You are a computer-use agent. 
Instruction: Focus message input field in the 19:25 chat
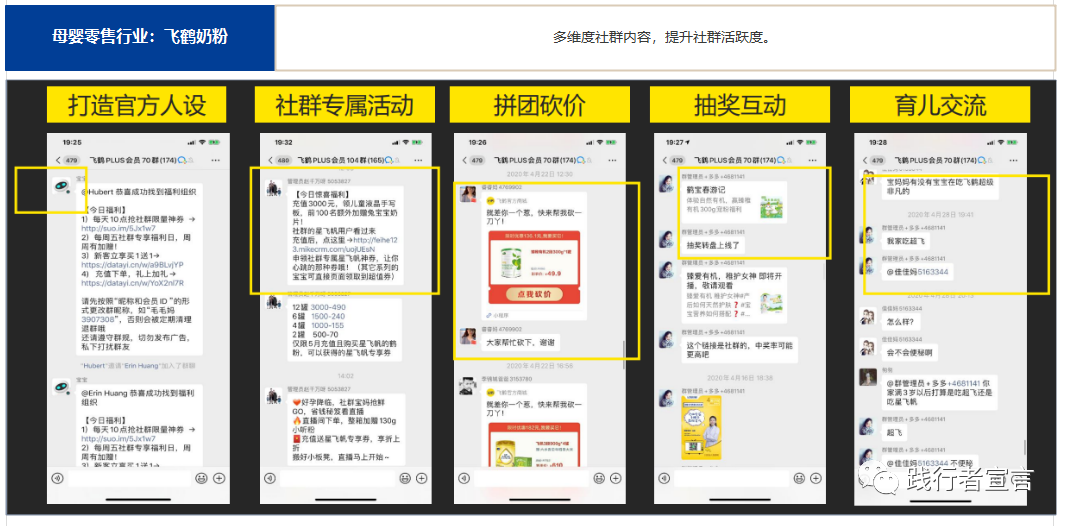click(130, 478)
